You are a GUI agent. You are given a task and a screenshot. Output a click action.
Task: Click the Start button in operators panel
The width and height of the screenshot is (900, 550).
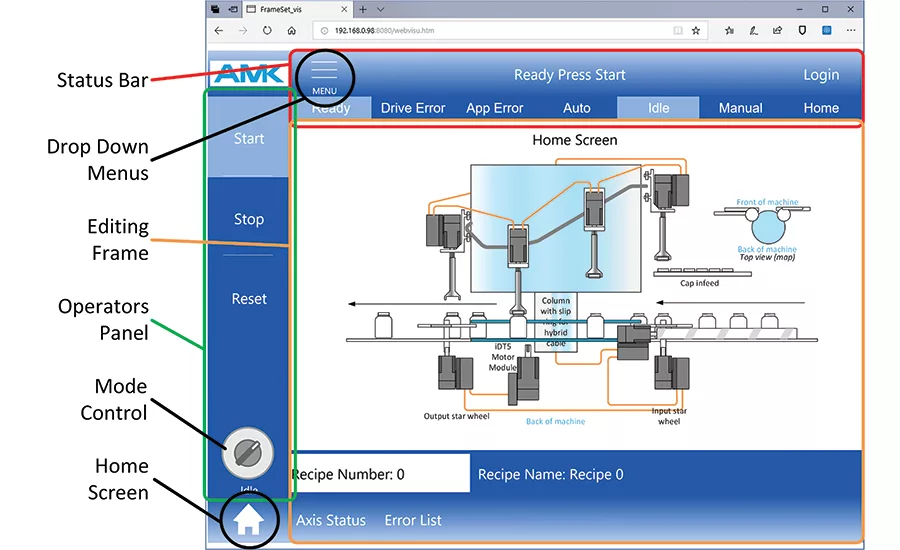(249, 138)
